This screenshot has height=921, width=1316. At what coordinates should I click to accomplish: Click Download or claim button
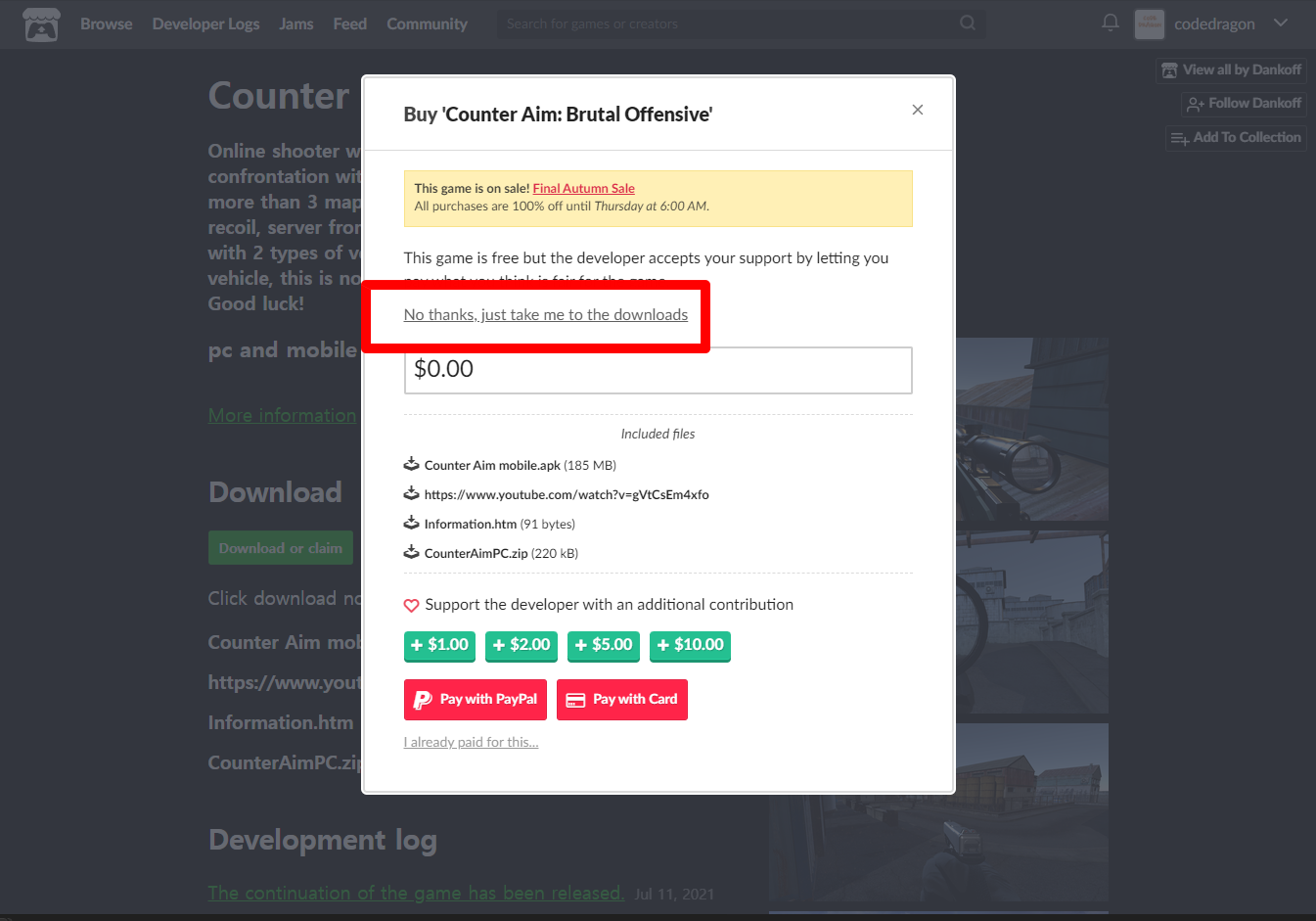[281, 548]
